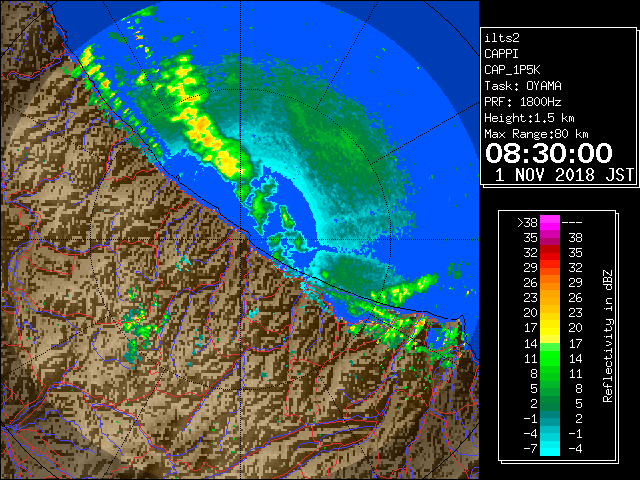
Task: Click the 'PRF: 1800Hz' text
Action: pyautogui.click(x=523, y=102)
